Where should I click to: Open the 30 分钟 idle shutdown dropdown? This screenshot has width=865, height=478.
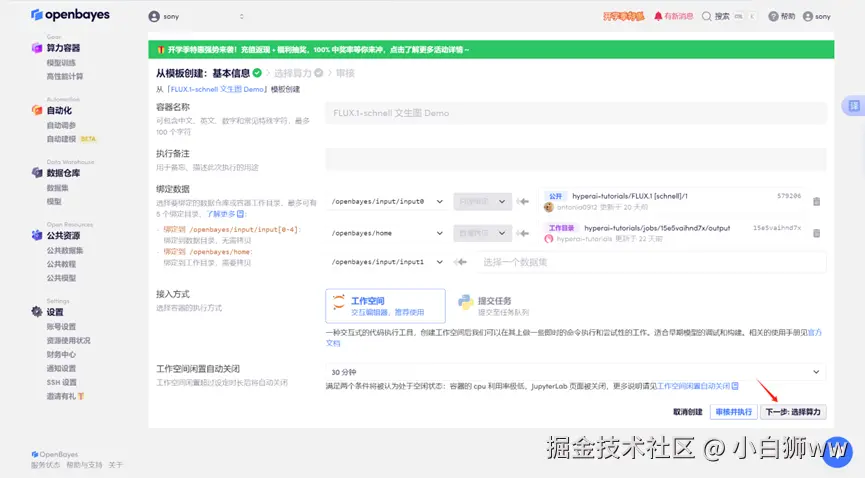click(x=575, y=372)
